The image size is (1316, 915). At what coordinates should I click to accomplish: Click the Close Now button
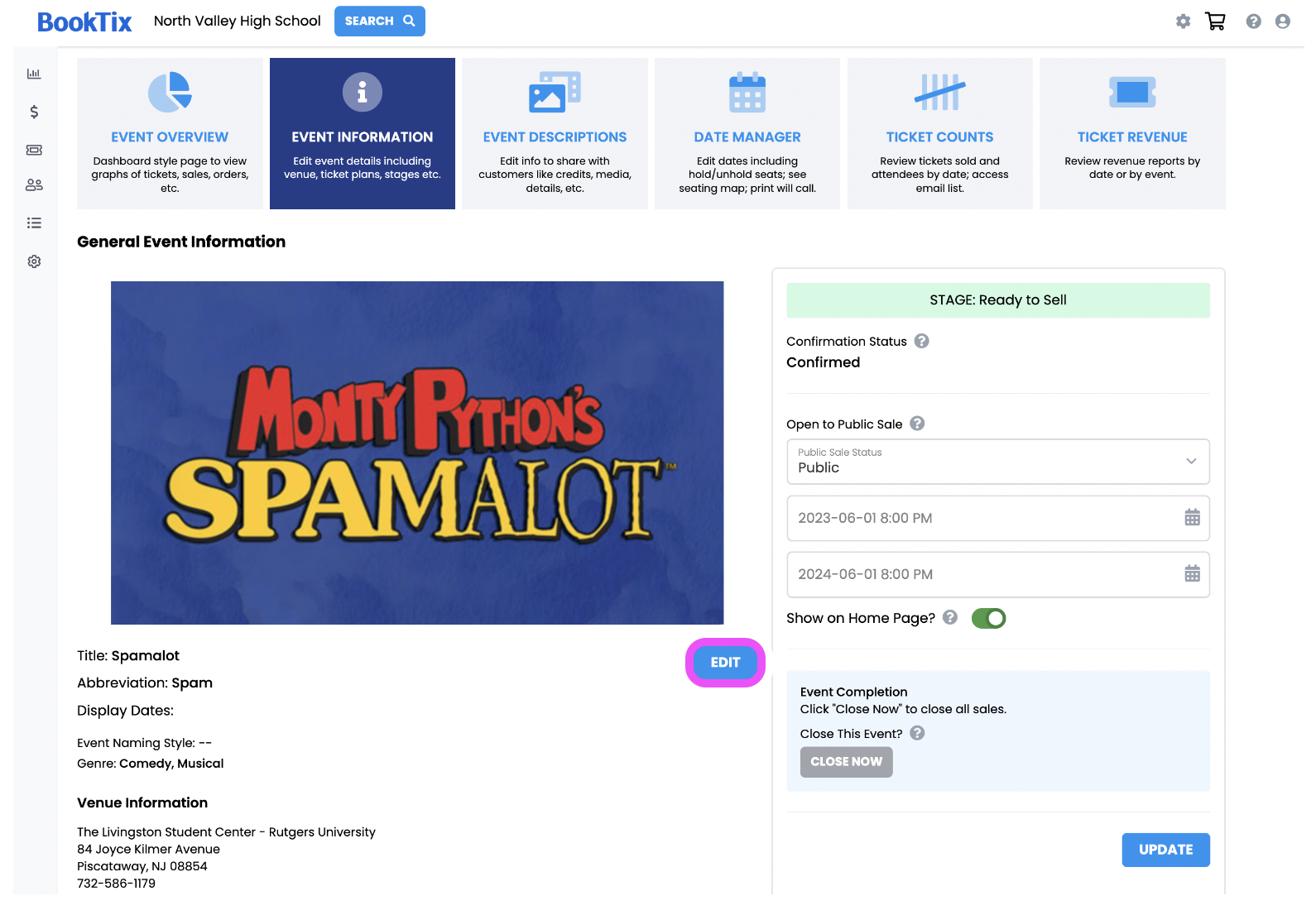847,762
